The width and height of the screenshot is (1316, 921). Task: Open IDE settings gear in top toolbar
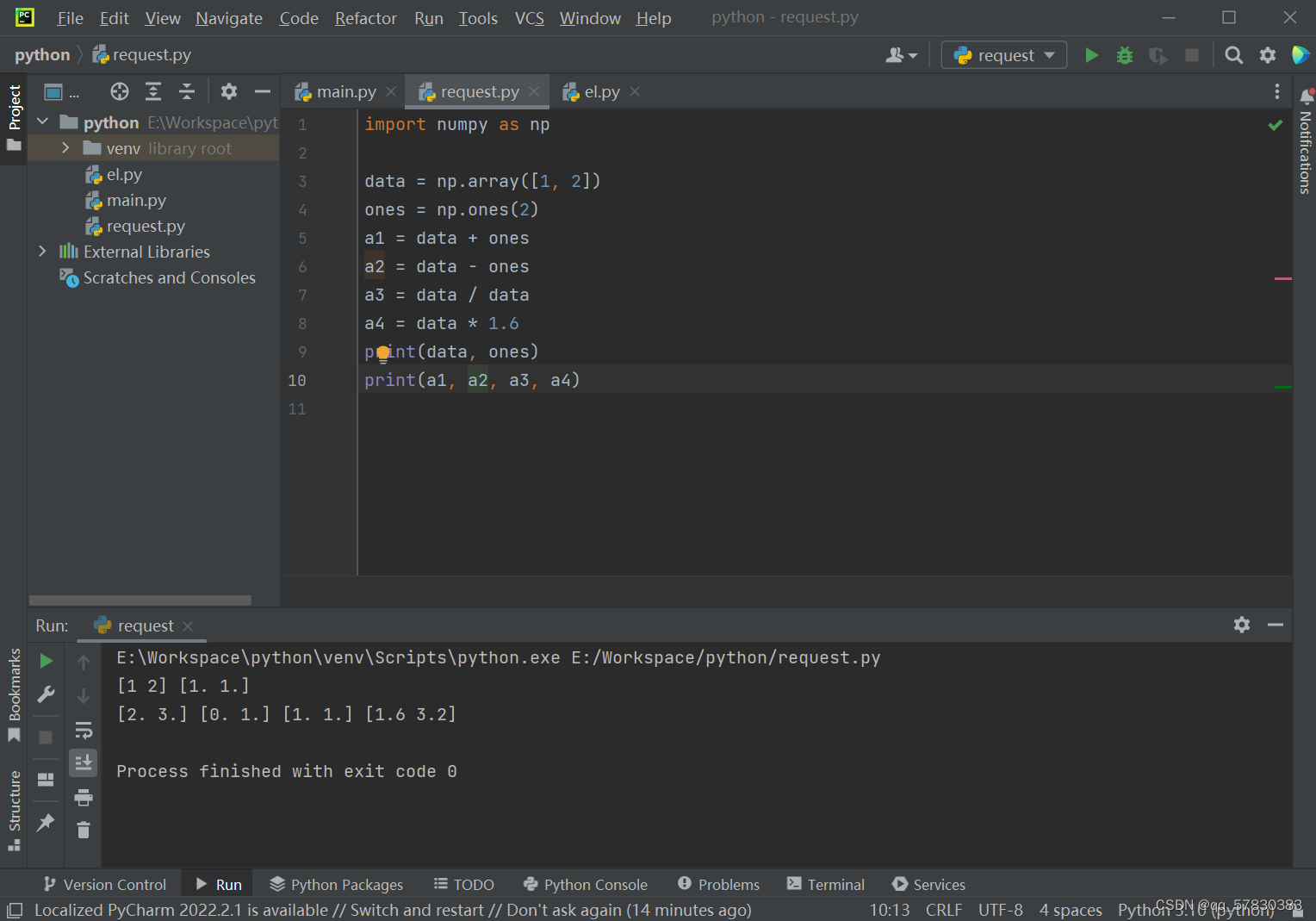point(1268,55)
